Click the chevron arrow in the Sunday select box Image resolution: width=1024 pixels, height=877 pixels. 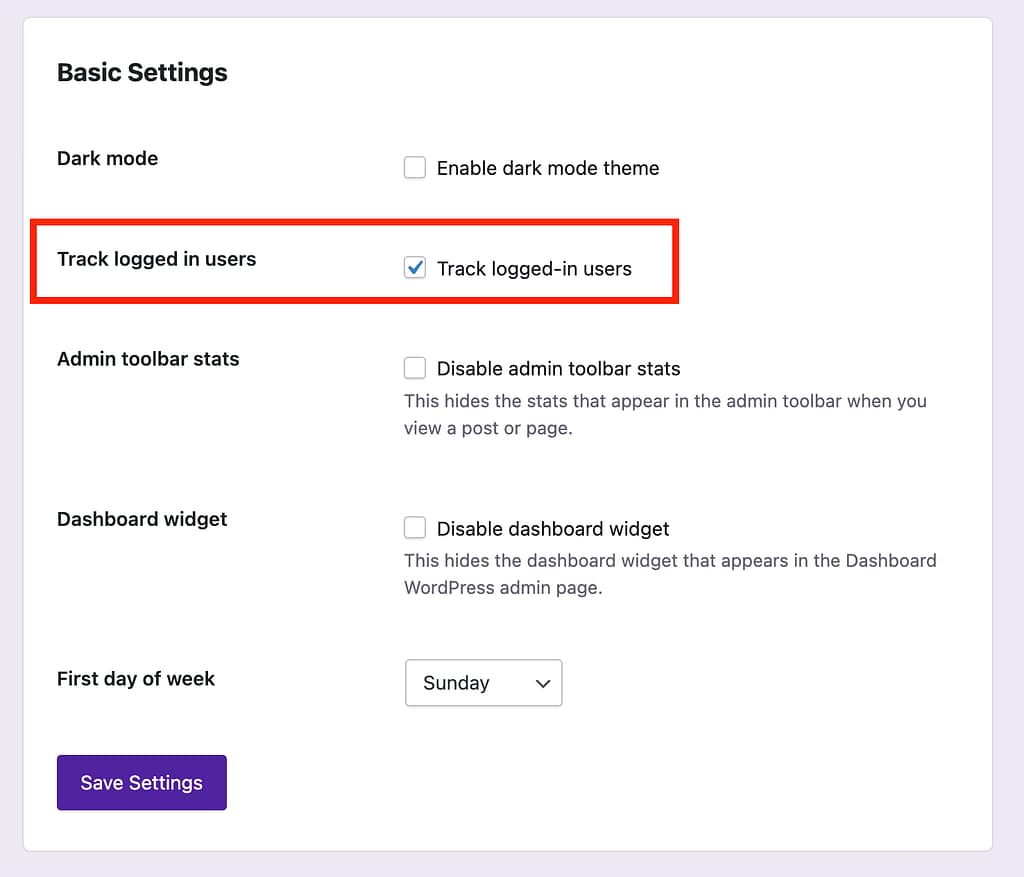click(543, 684)
